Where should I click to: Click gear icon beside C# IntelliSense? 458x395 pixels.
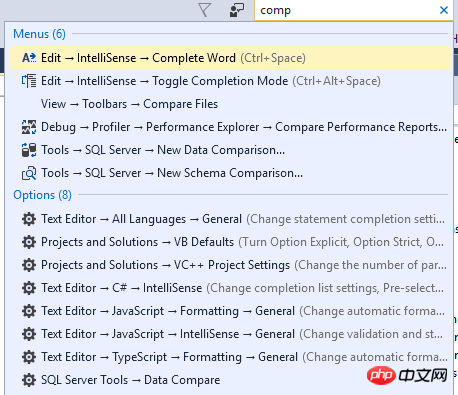point(29,288)
